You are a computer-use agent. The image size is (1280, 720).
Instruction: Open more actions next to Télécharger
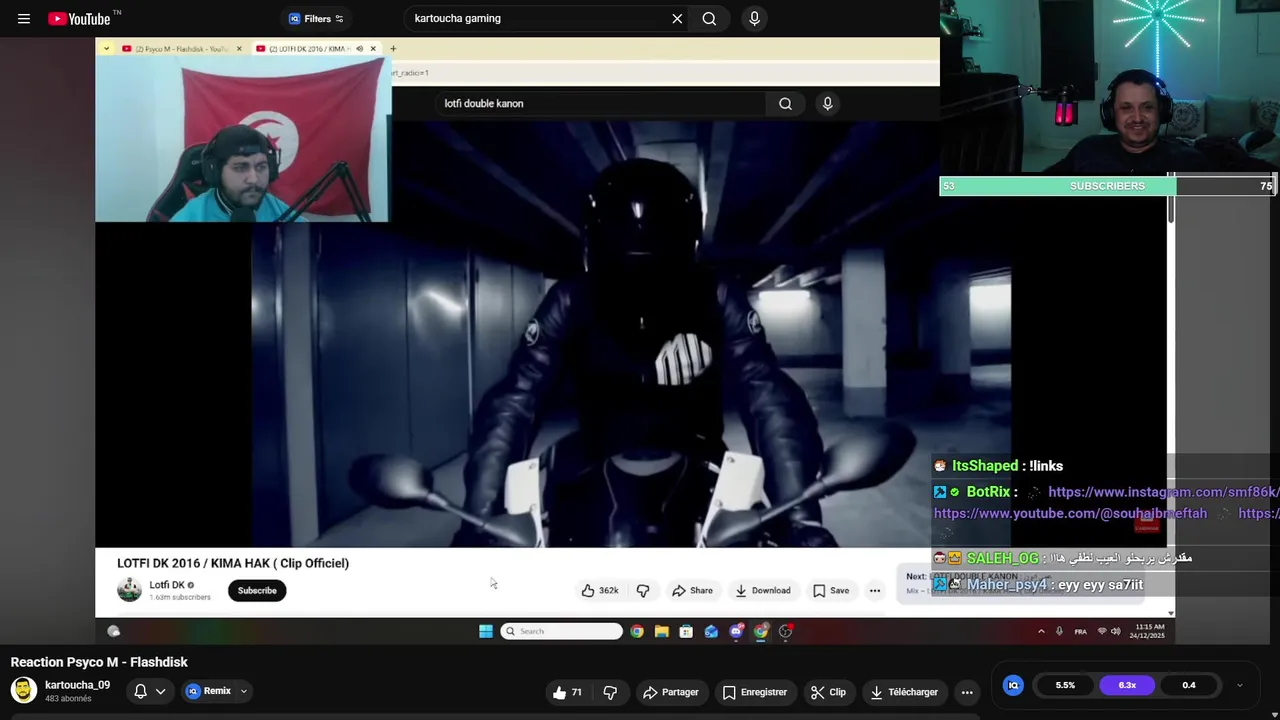click(967, 692)
